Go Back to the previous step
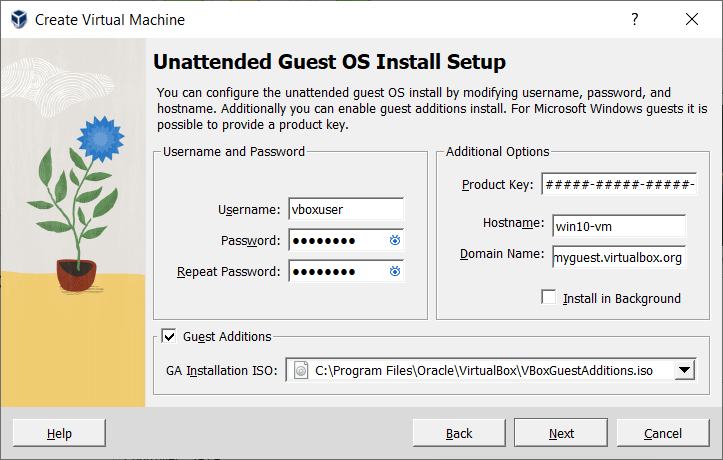Image resolution: width=723 pixels, height=460 pixels. pos(459,433)
